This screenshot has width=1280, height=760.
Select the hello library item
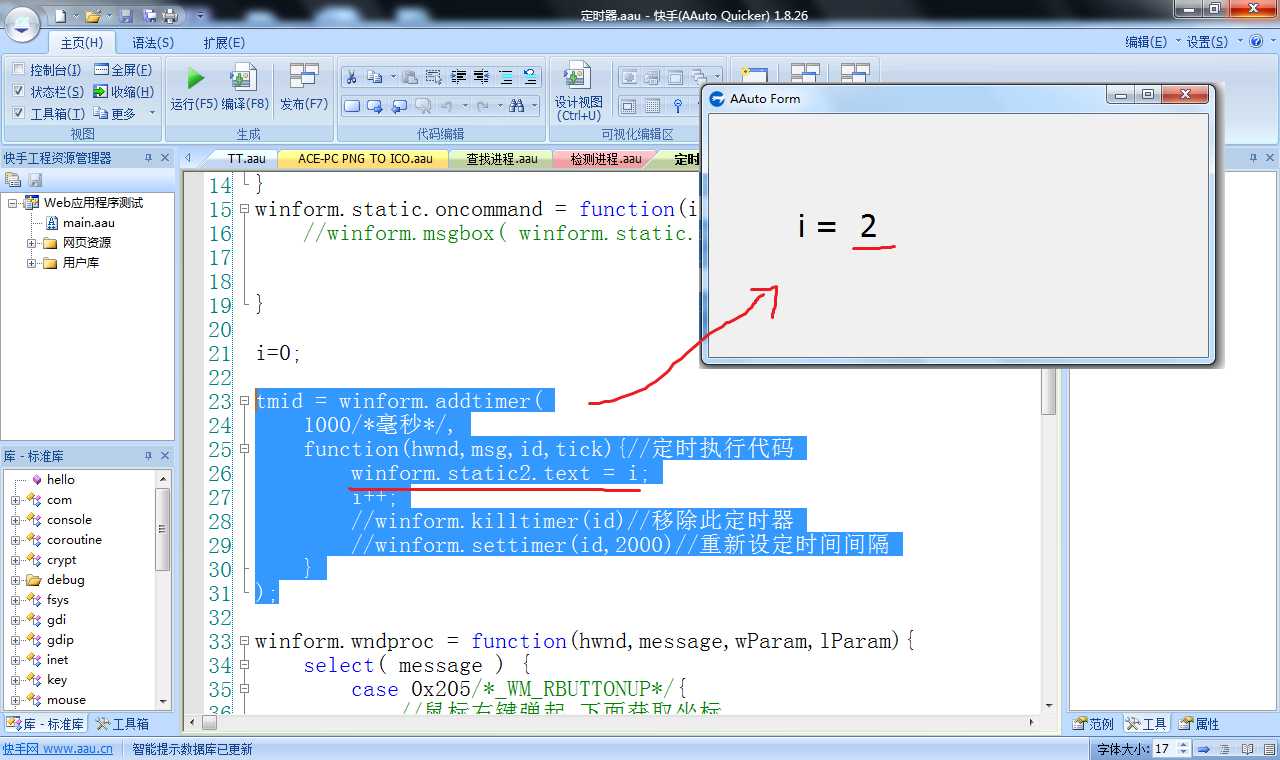click(60, 480)
